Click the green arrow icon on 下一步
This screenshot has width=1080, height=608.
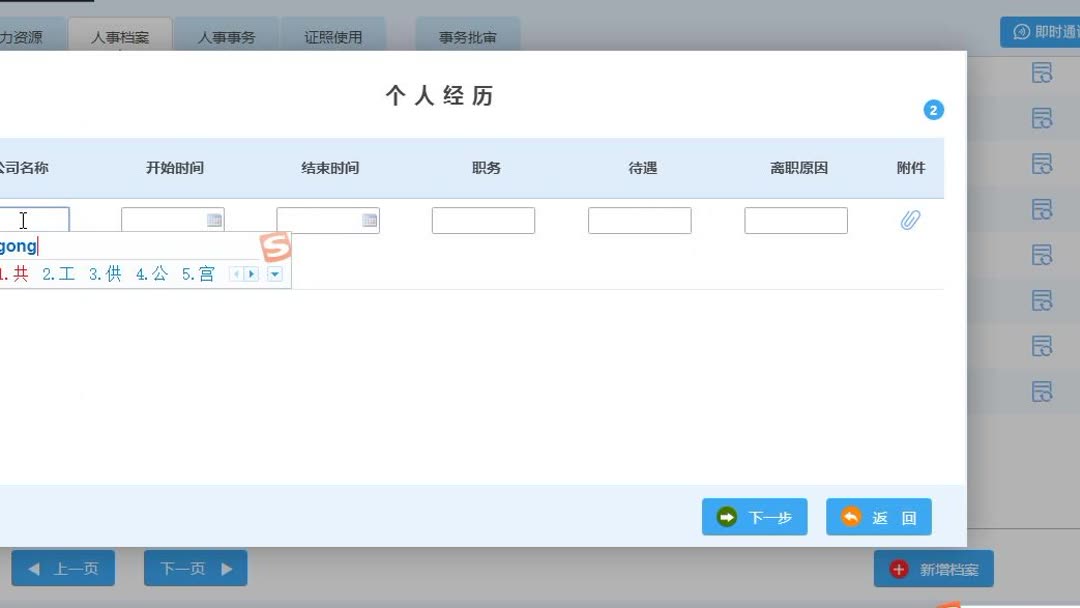pyautogui.click(x=727, y=517)
